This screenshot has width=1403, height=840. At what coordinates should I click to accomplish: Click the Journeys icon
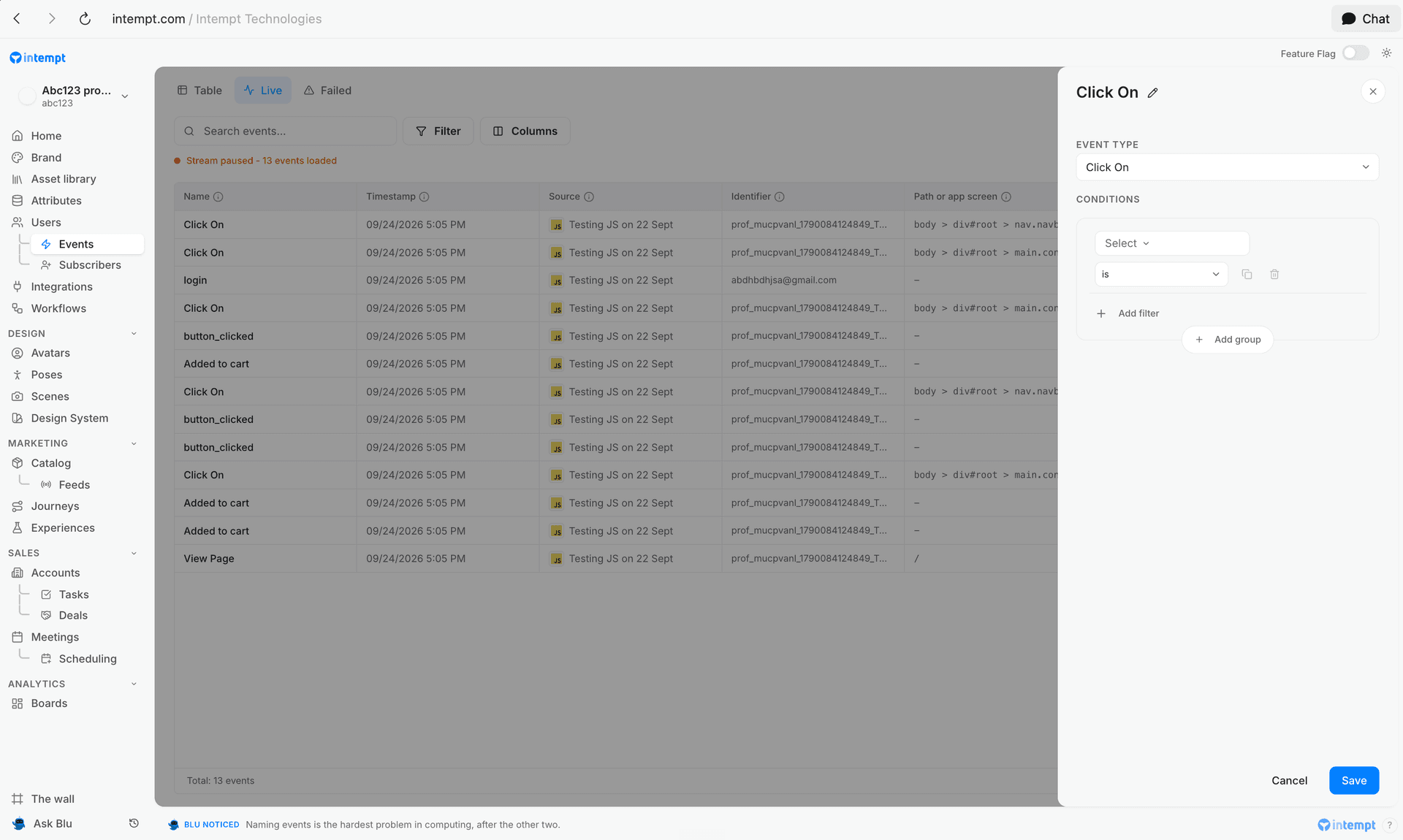pos(18,506)
